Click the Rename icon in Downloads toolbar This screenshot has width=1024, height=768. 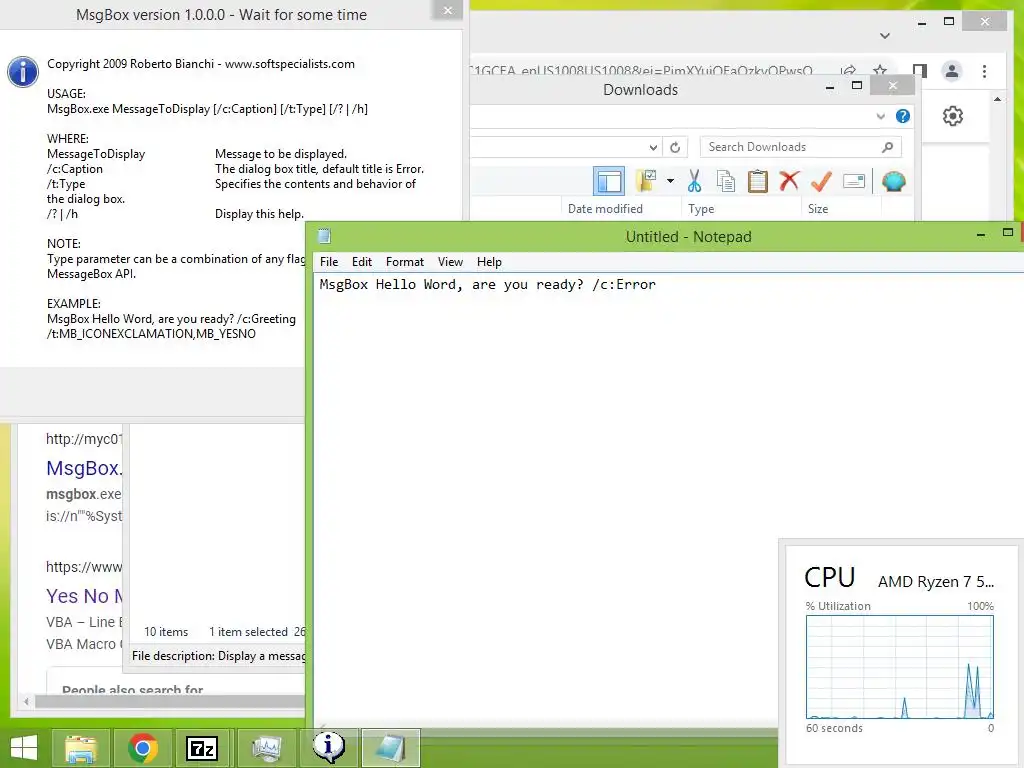(x=854, y=181)
